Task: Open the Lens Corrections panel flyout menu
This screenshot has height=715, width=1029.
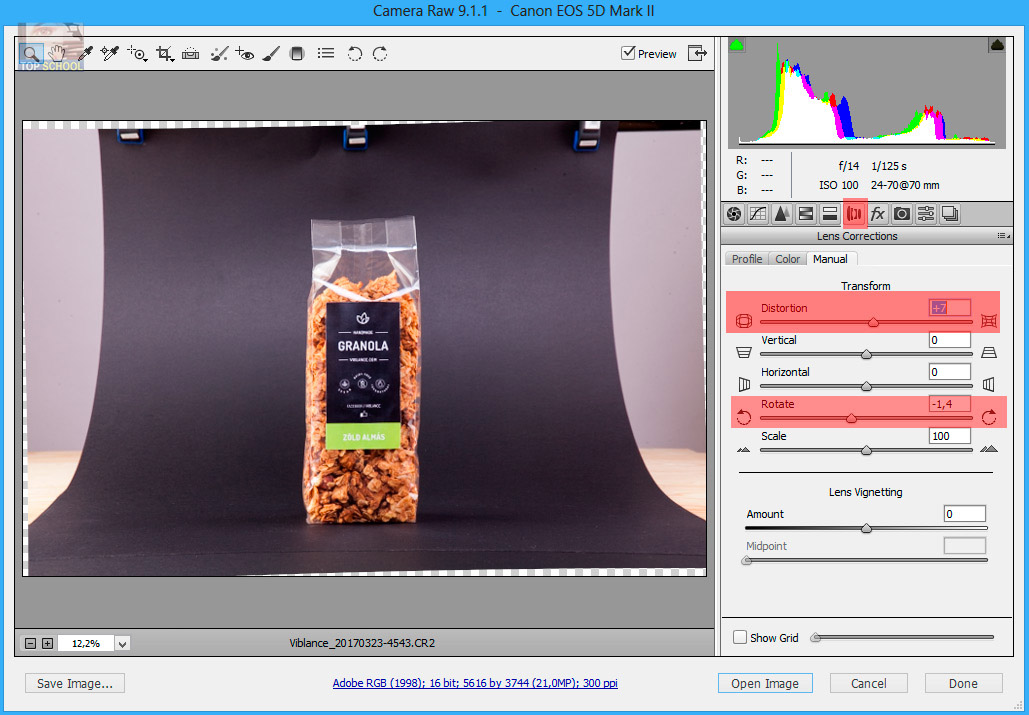Action: coord(1003,236)
